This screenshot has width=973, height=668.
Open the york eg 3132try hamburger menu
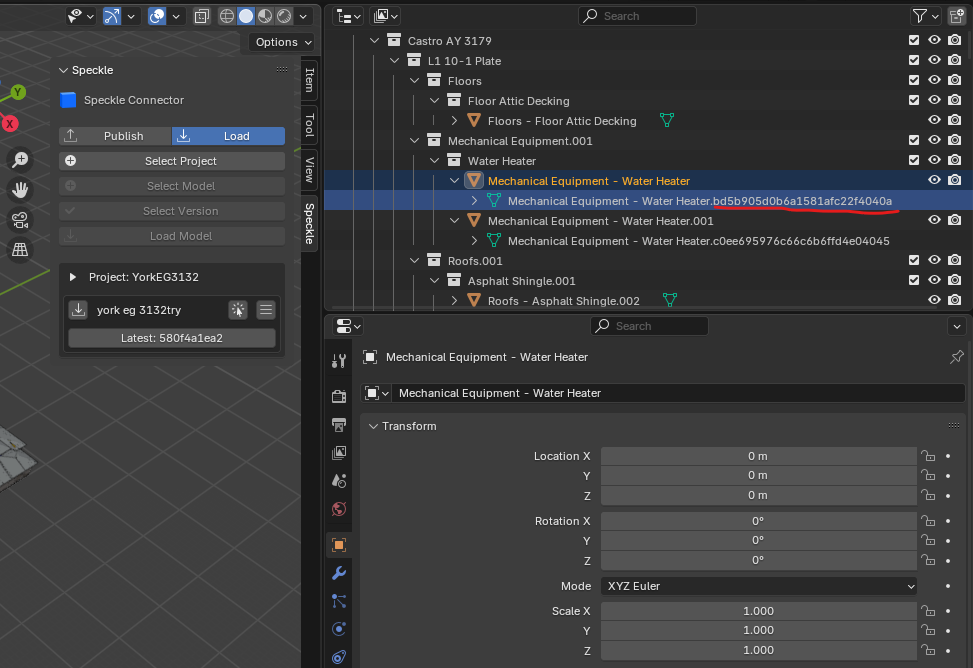(x=266, y=309)
